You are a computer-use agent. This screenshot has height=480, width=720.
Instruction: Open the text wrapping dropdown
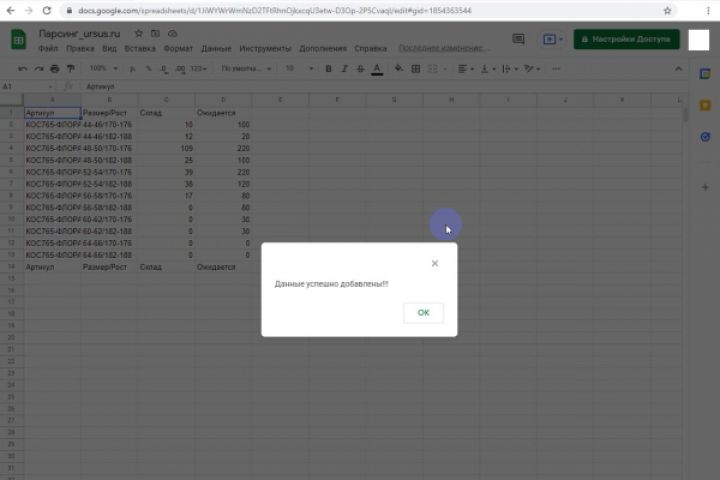pyautogui.click(x=510, y=69)
